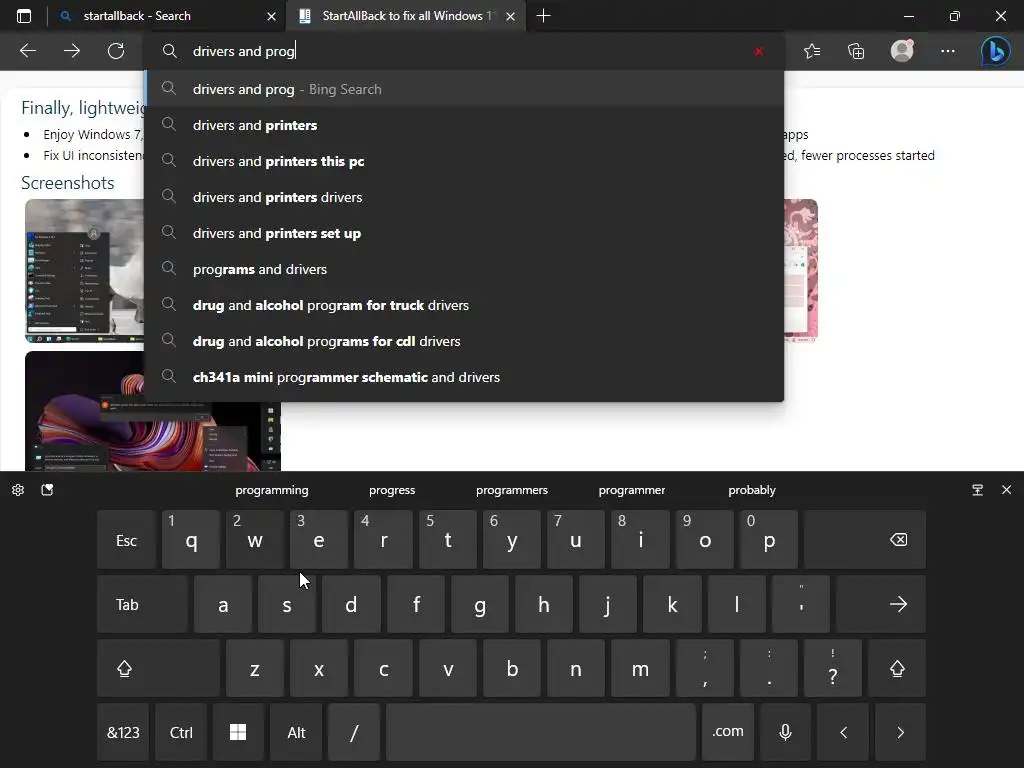The height and width of the screenshot is (768, 1024).
Task: Open the Favorites star icon
Action: tap(812, 51)
